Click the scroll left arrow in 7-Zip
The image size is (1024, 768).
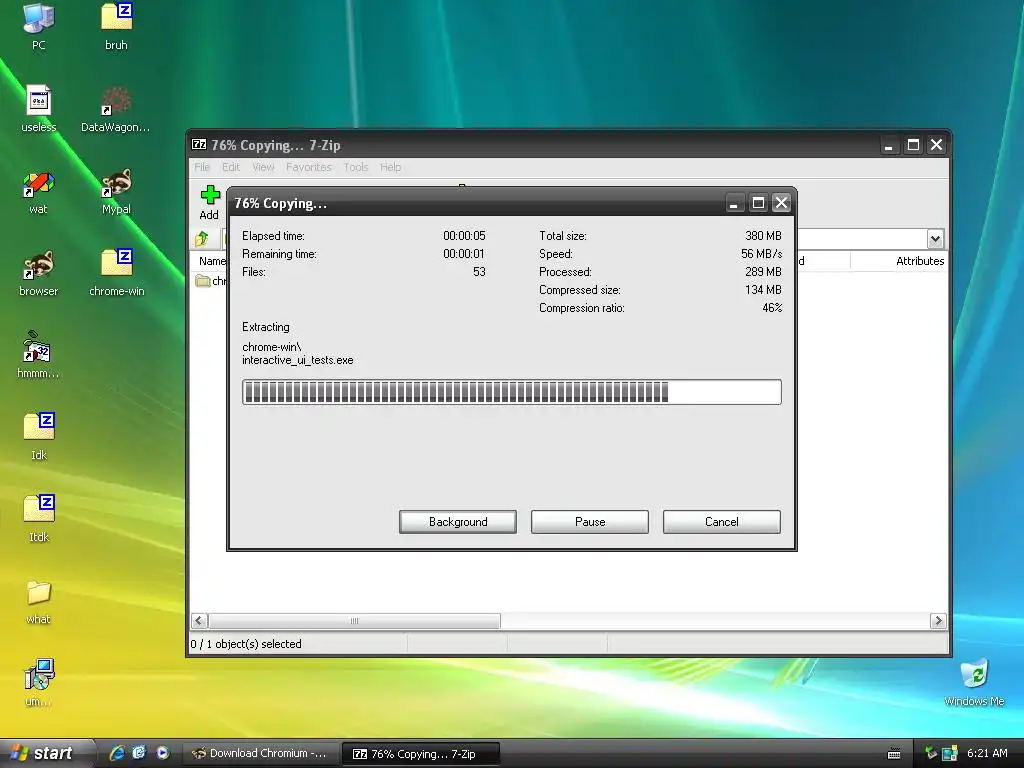tap(200, 620)
